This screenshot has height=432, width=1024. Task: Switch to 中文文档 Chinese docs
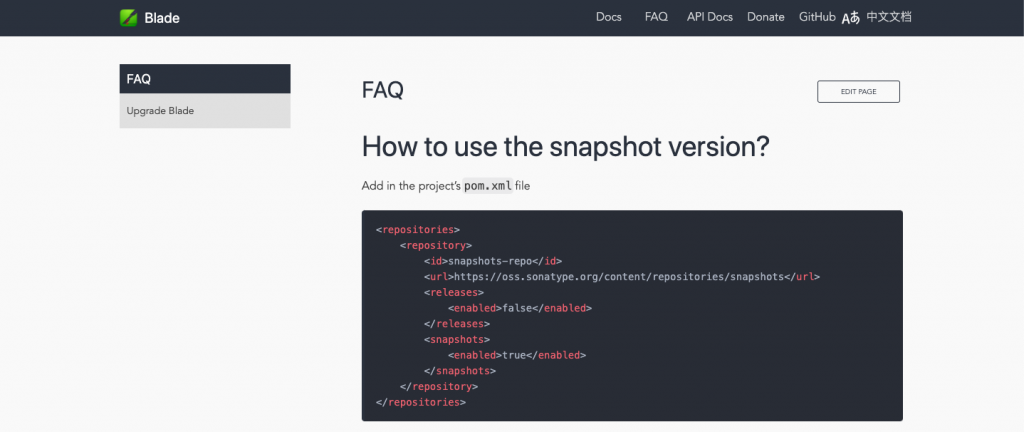(x=888, y=18)
